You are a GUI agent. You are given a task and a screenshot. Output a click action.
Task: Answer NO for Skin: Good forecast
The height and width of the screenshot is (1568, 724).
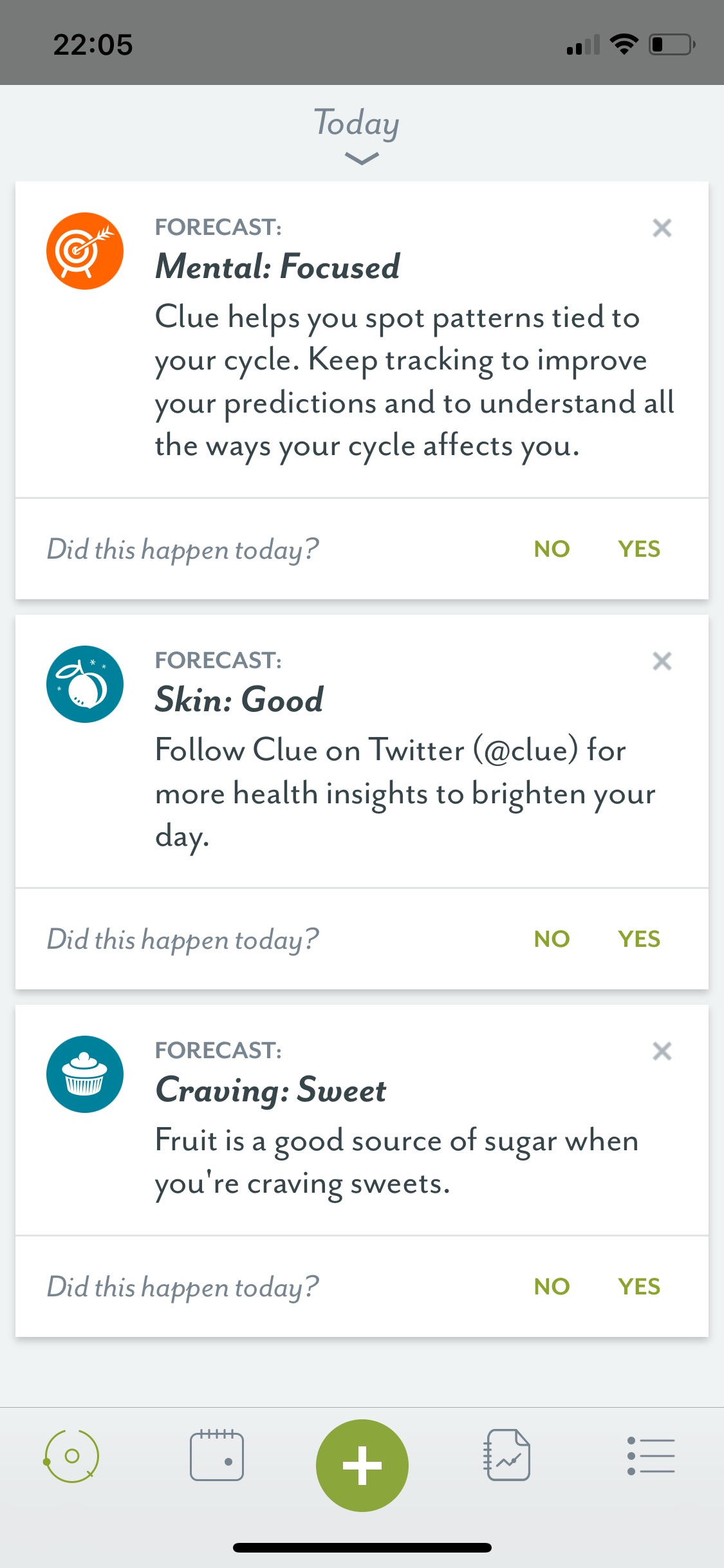[x=552, y=939]
